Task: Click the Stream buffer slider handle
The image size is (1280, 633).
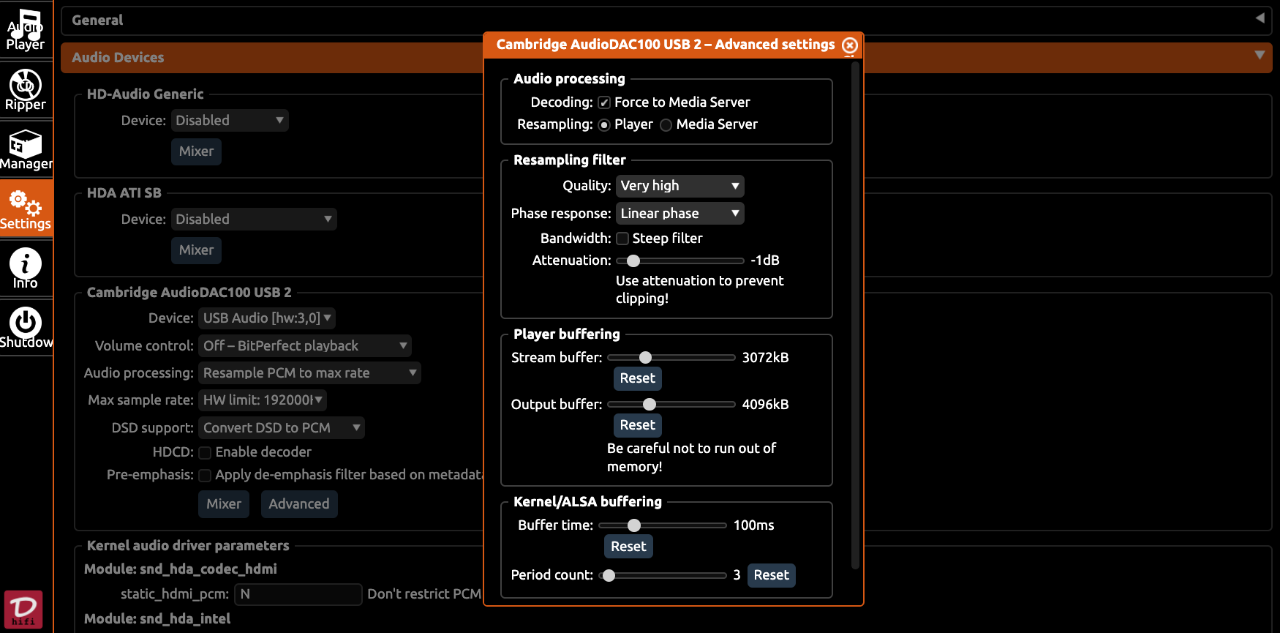Action: pos(645,357)
